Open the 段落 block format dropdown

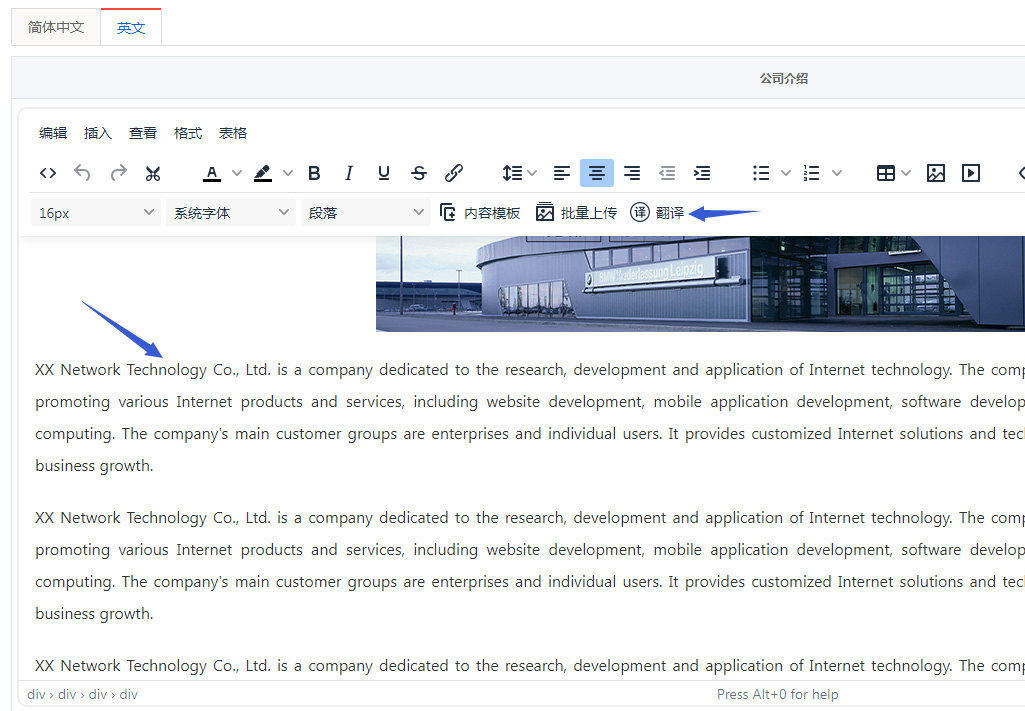click(x=365, y=212)
